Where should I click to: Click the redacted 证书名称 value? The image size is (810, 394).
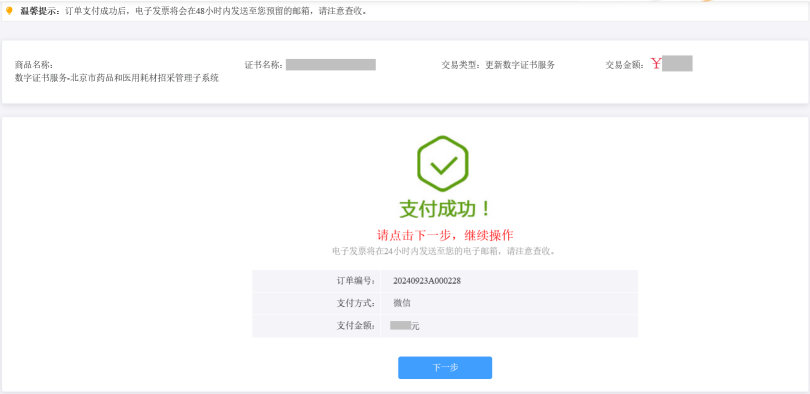331,65
